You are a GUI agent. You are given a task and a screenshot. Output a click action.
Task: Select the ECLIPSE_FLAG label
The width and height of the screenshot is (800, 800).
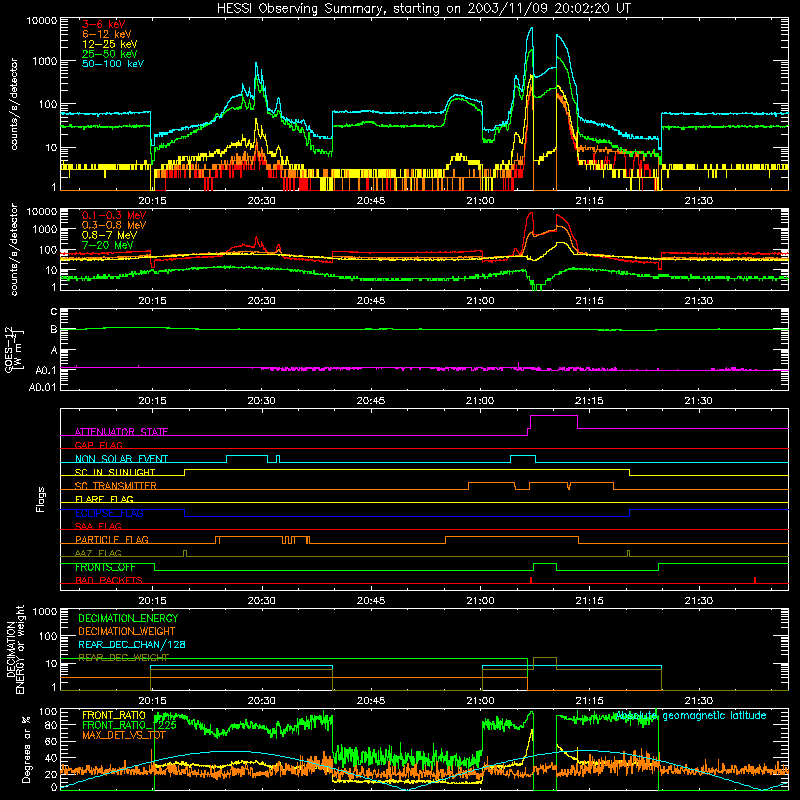coord(109,513)
